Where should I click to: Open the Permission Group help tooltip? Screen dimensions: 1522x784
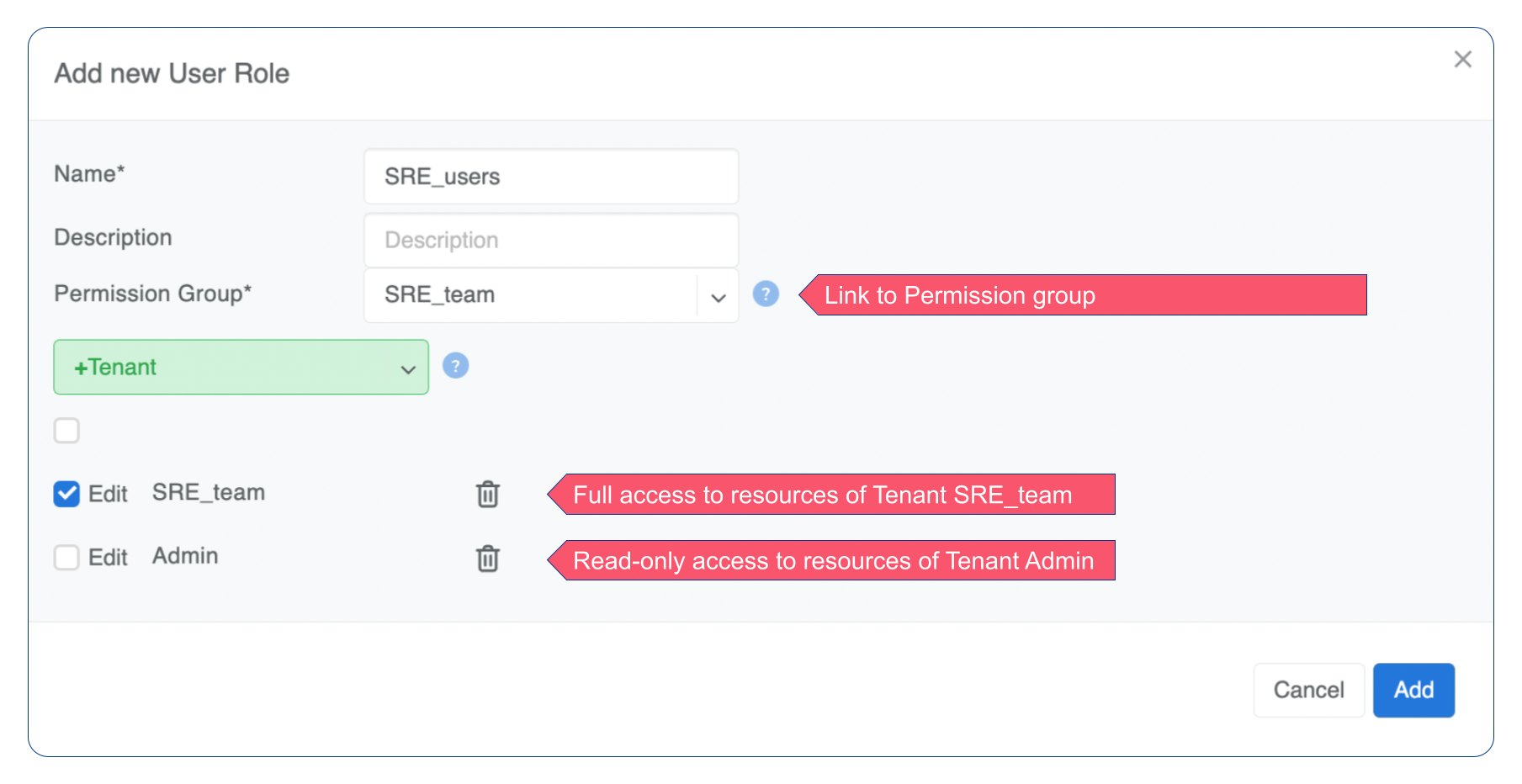(x=766, y=294)
